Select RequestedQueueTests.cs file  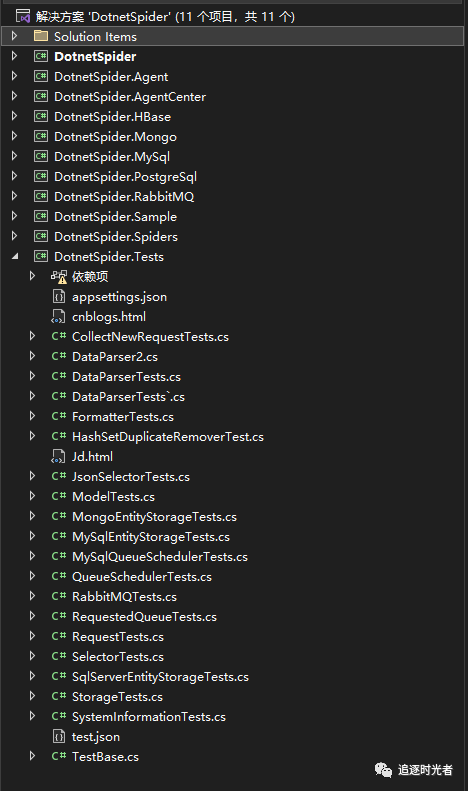coord(144,617)
